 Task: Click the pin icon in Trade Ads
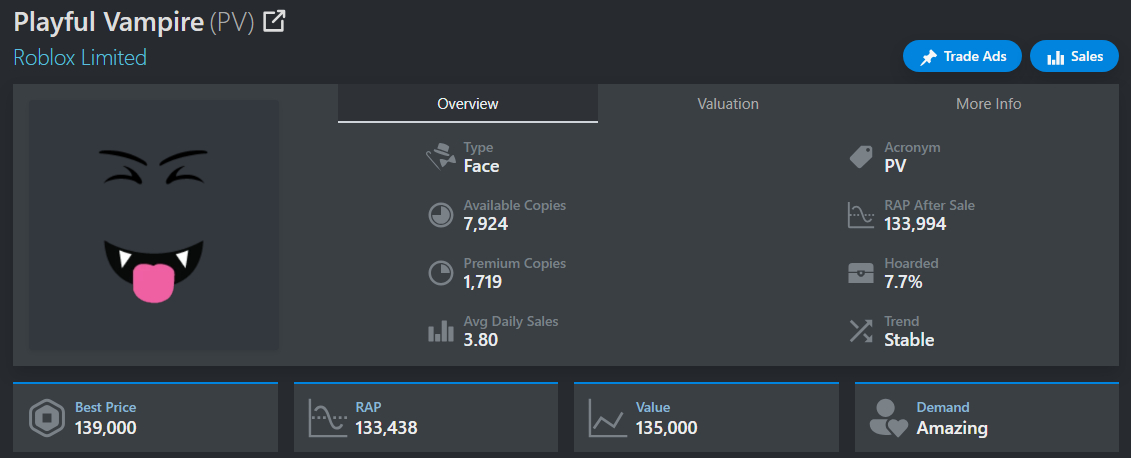tap(929, 57)
